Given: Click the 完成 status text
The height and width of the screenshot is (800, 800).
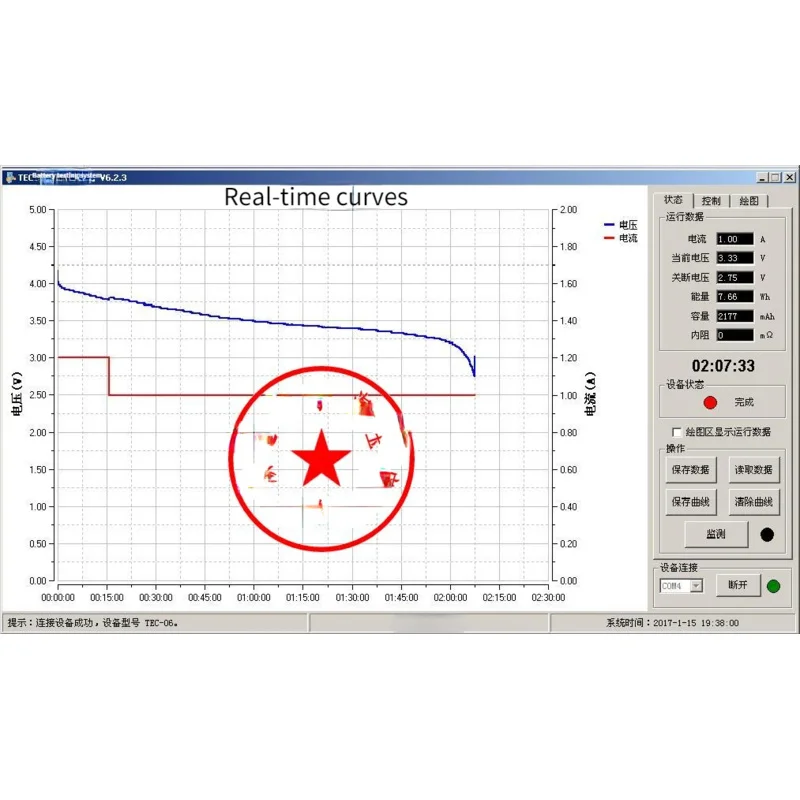Looking at the screenshot, I should (744, 402).
